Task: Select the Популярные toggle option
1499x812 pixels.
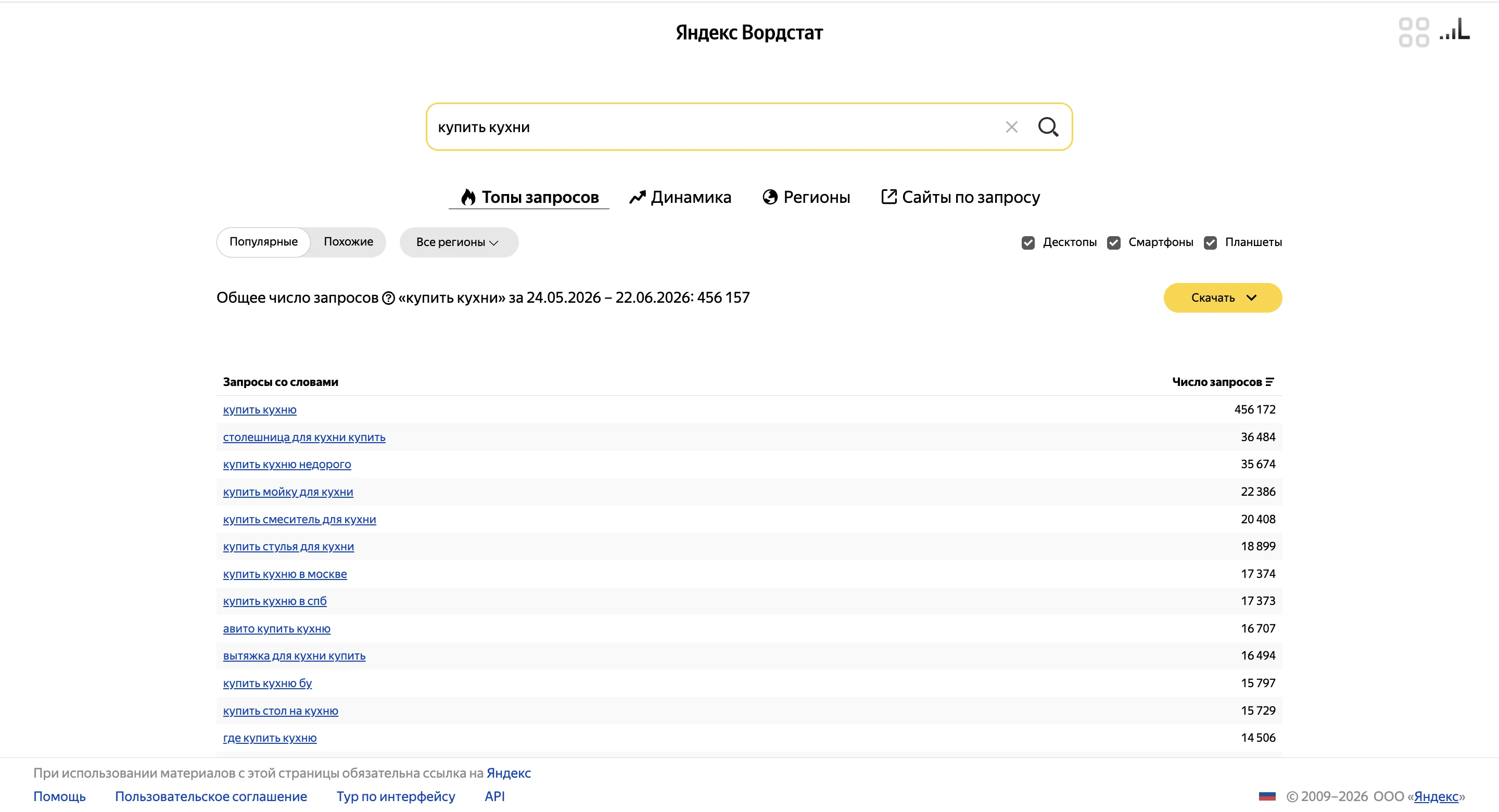Action: [x=263, y=242]
